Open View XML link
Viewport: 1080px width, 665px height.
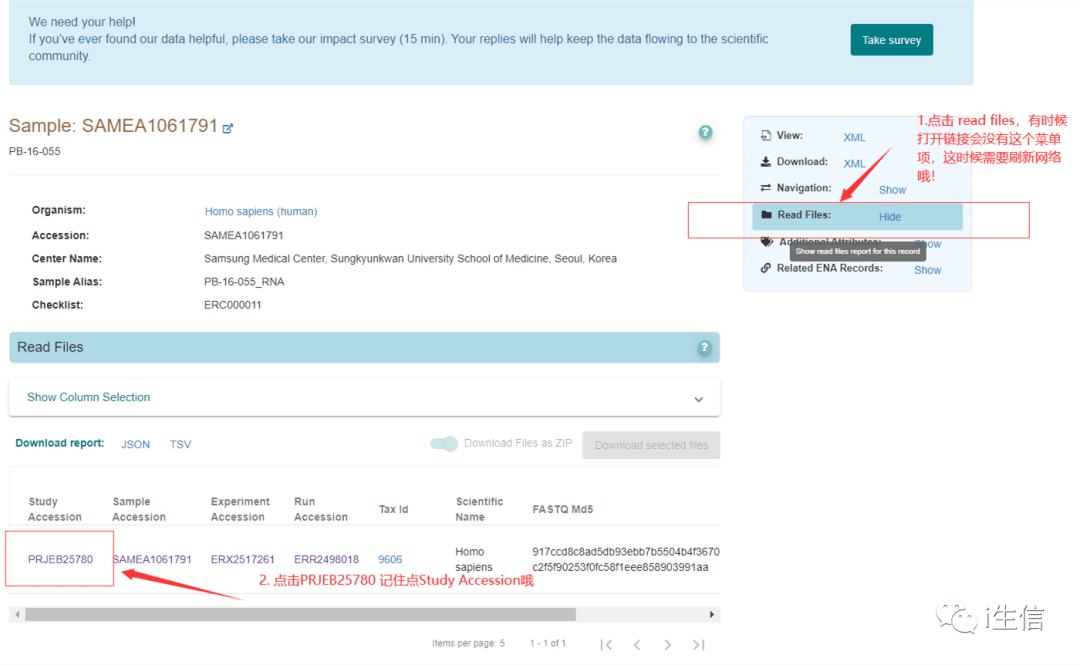(x=854, y=138)
